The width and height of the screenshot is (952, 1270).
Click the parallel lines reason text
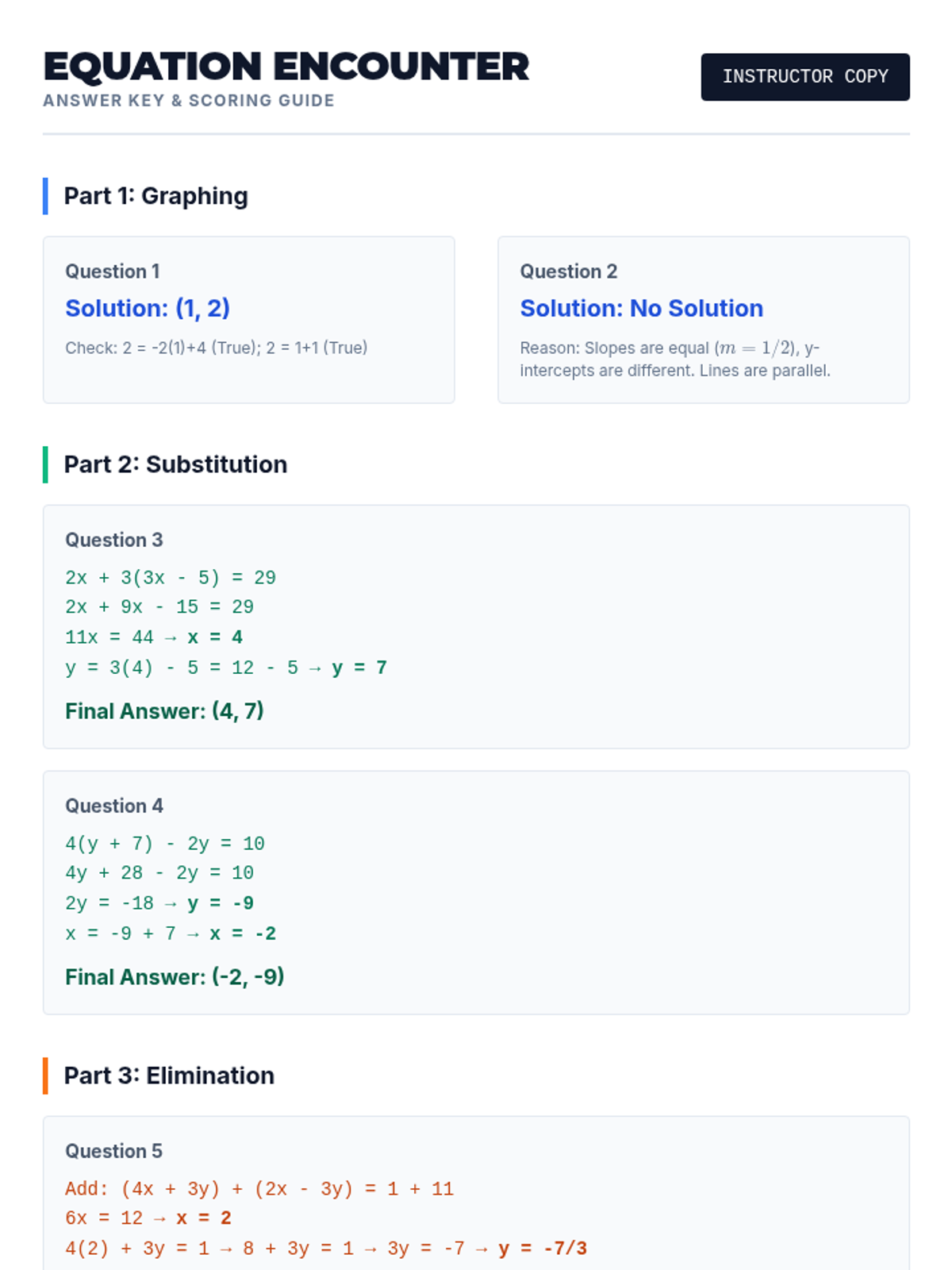click(674, 360)
